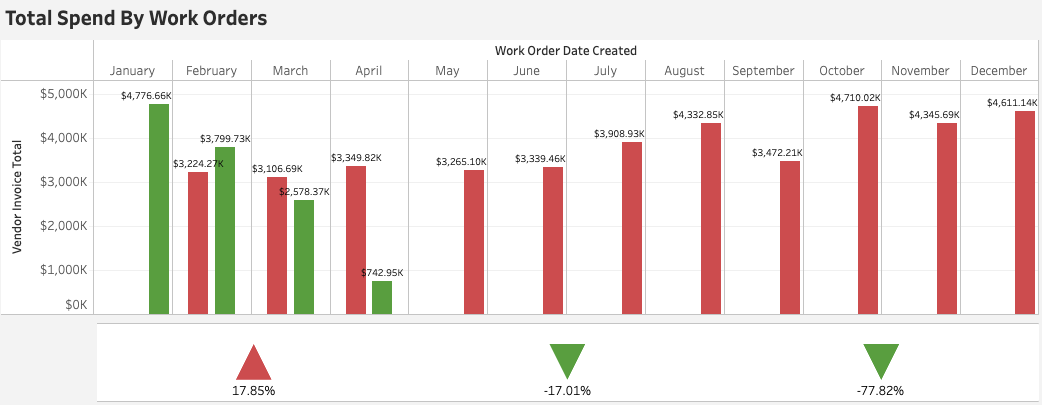Viewport: 1042px width, 405px height.
Task: Click the Work Order Date Created header
Action: click(x=565, y=50)
